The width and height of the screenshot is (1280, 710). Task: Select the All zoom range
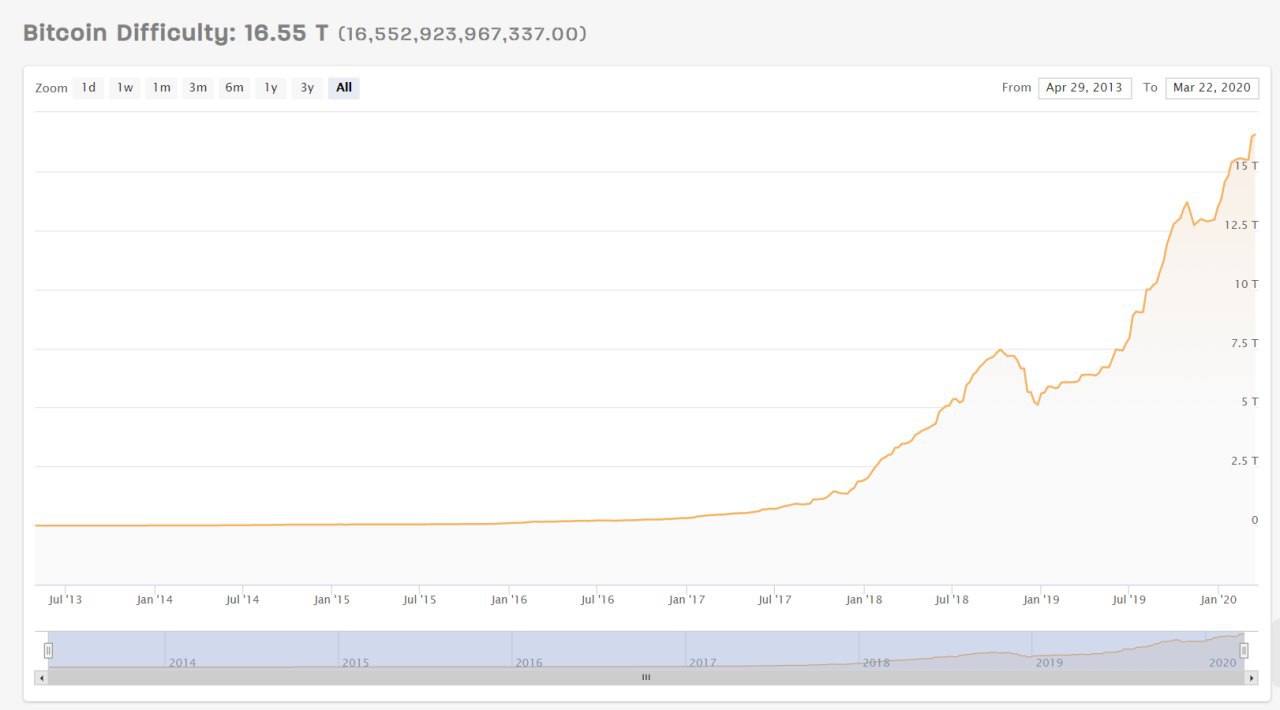pyautogui.click(x=344, y=88)
